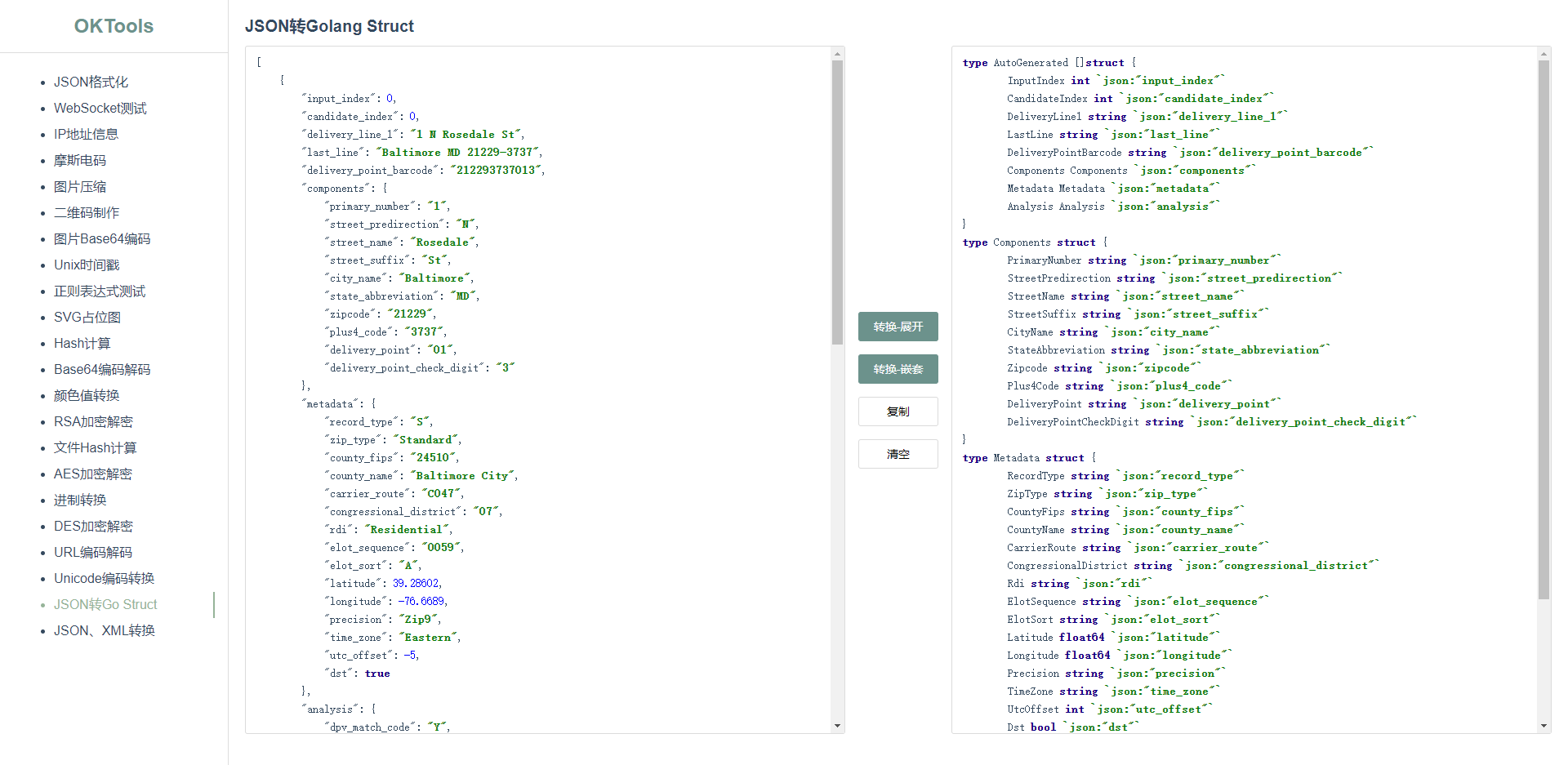Open the 摩斯电码 tool
1568x765 pixels.
(x=82, y=160)
